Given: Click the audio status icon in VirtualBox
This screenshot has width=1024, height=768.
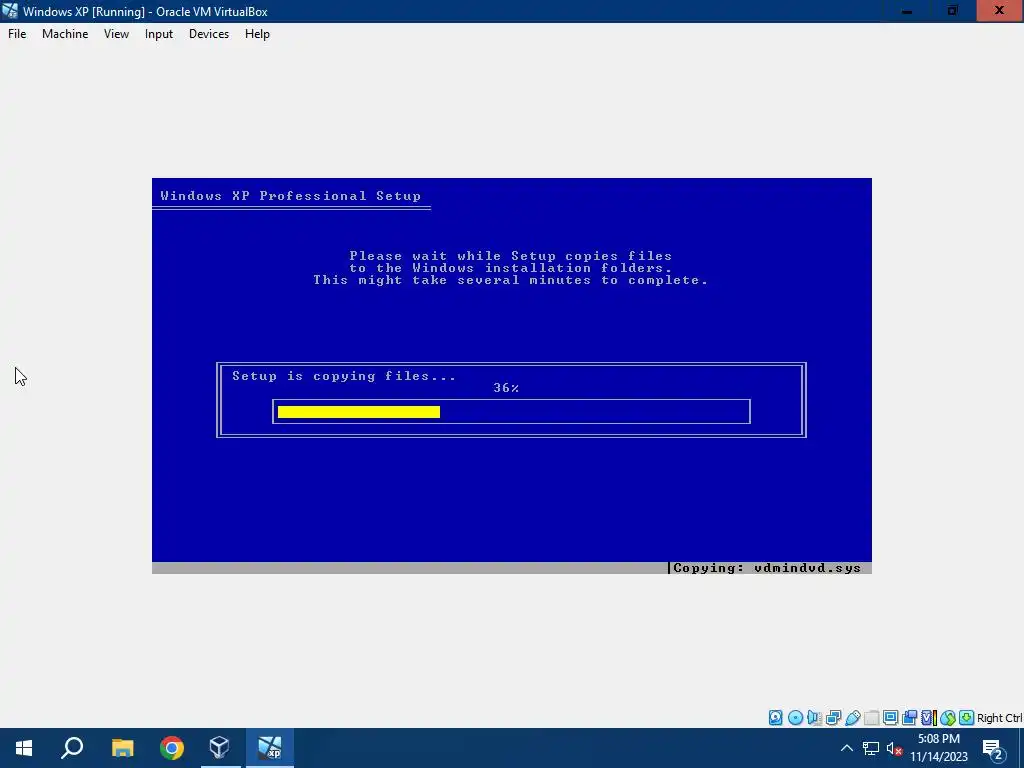Looking at the screenshot, I should tap(814, 718).
